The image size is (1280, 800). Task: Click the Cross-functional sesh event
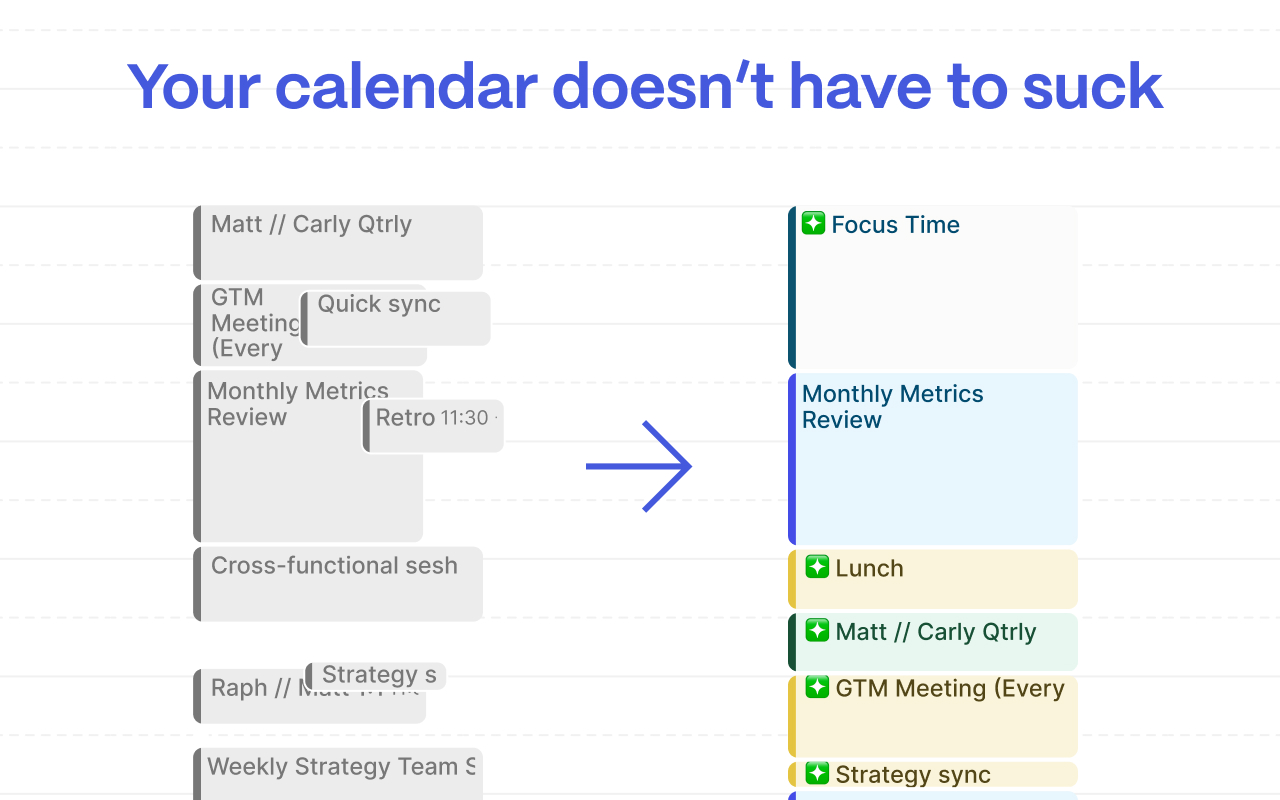click(338, 584)
